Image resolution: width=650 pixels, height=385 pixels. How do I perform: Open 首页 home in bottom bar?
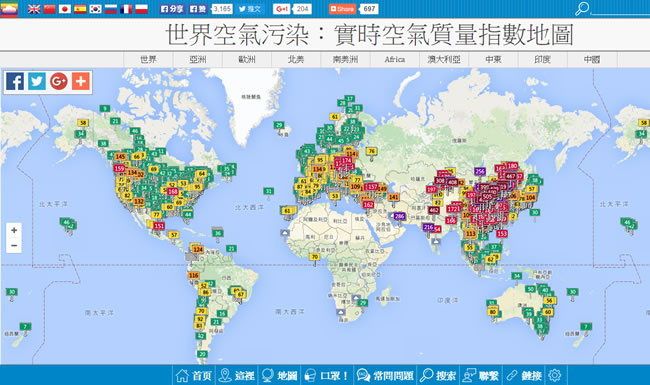(194, 375)
